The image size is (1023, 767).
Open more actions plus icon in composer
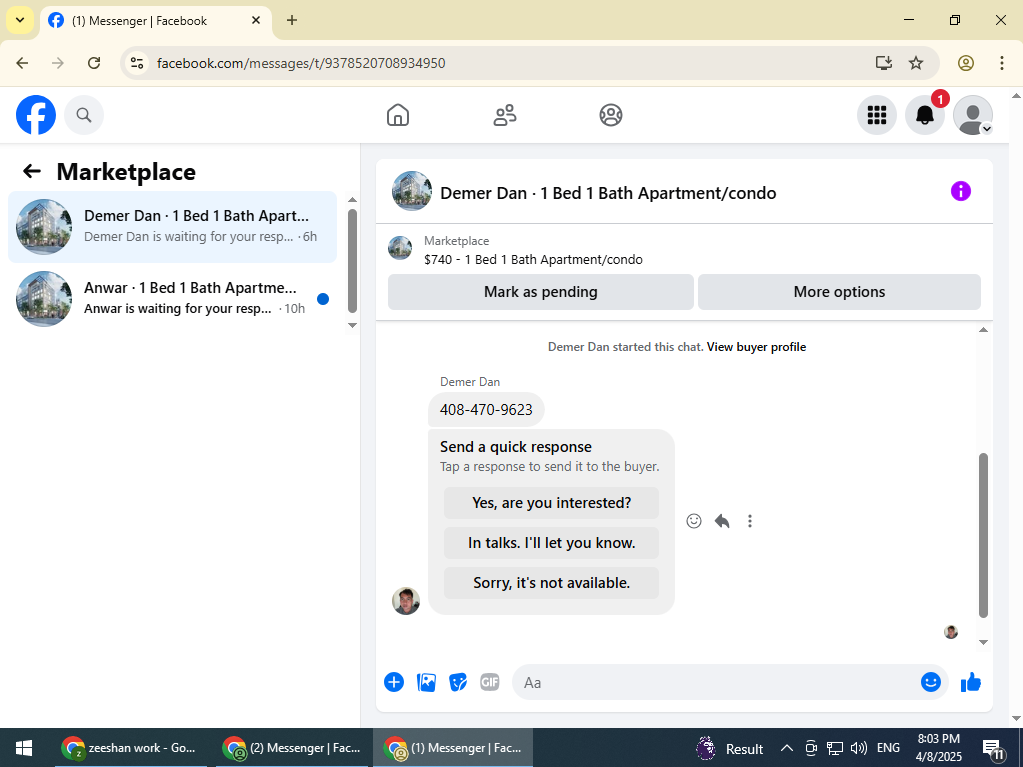pos(394,682)
